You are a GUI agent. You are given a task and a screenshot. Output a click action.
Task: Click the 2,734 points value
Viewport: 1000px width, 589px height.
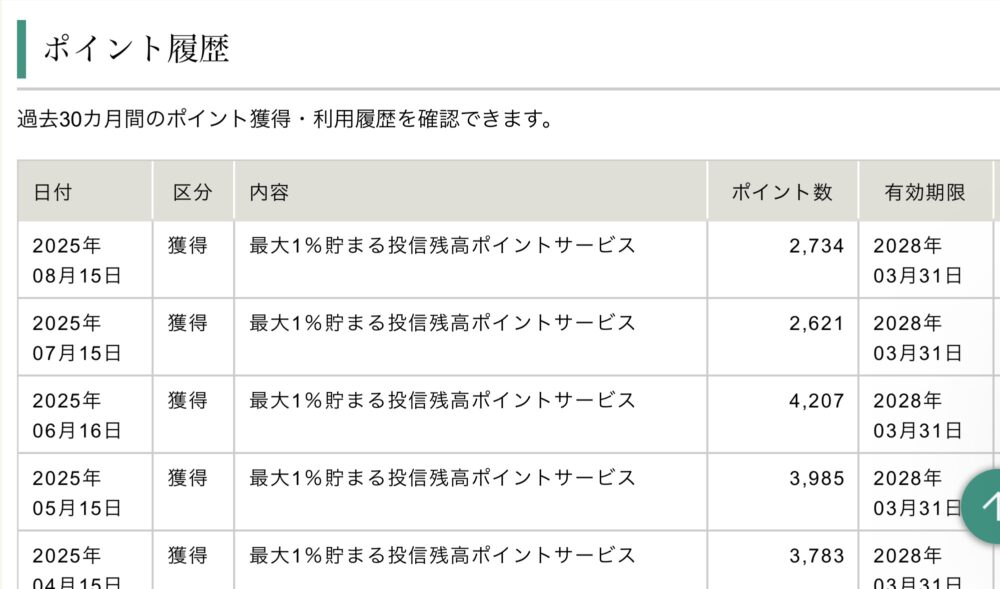[x=816, y=246]
